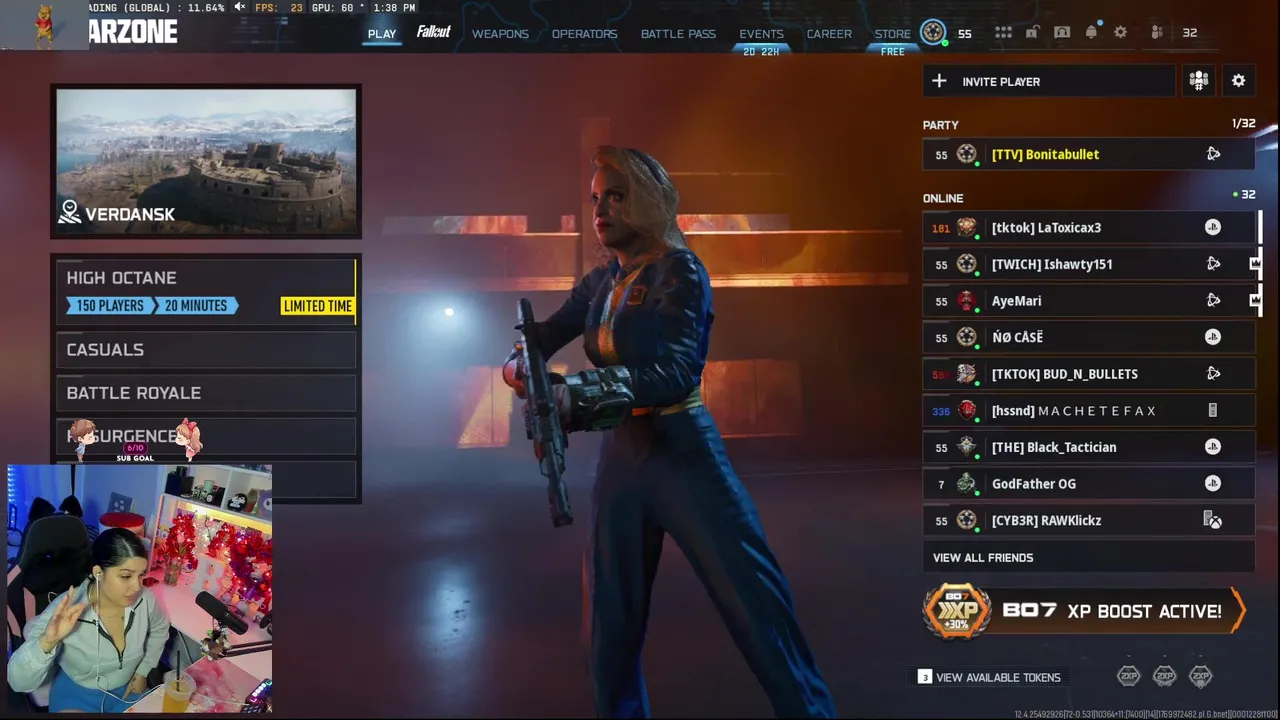Click crown icon on Ishawty151 row

1255,264
